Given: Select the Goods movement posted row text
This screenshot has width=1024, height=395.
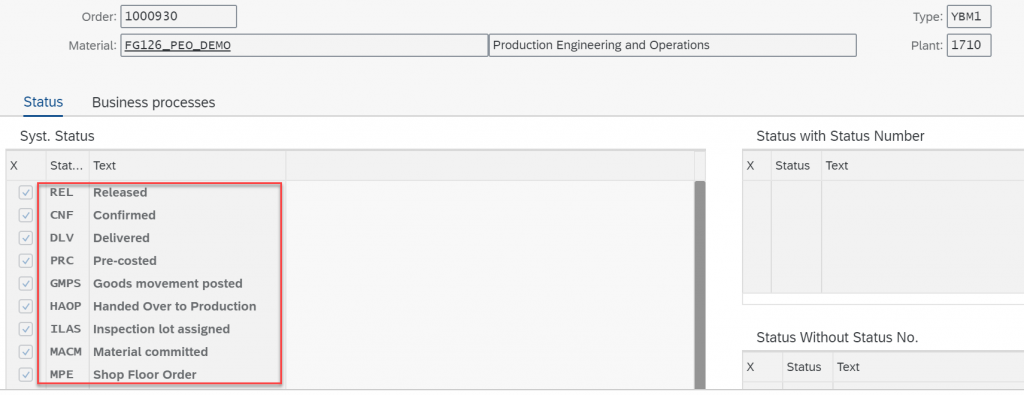Looking at the screenshot, I should (x=168, y=283).
